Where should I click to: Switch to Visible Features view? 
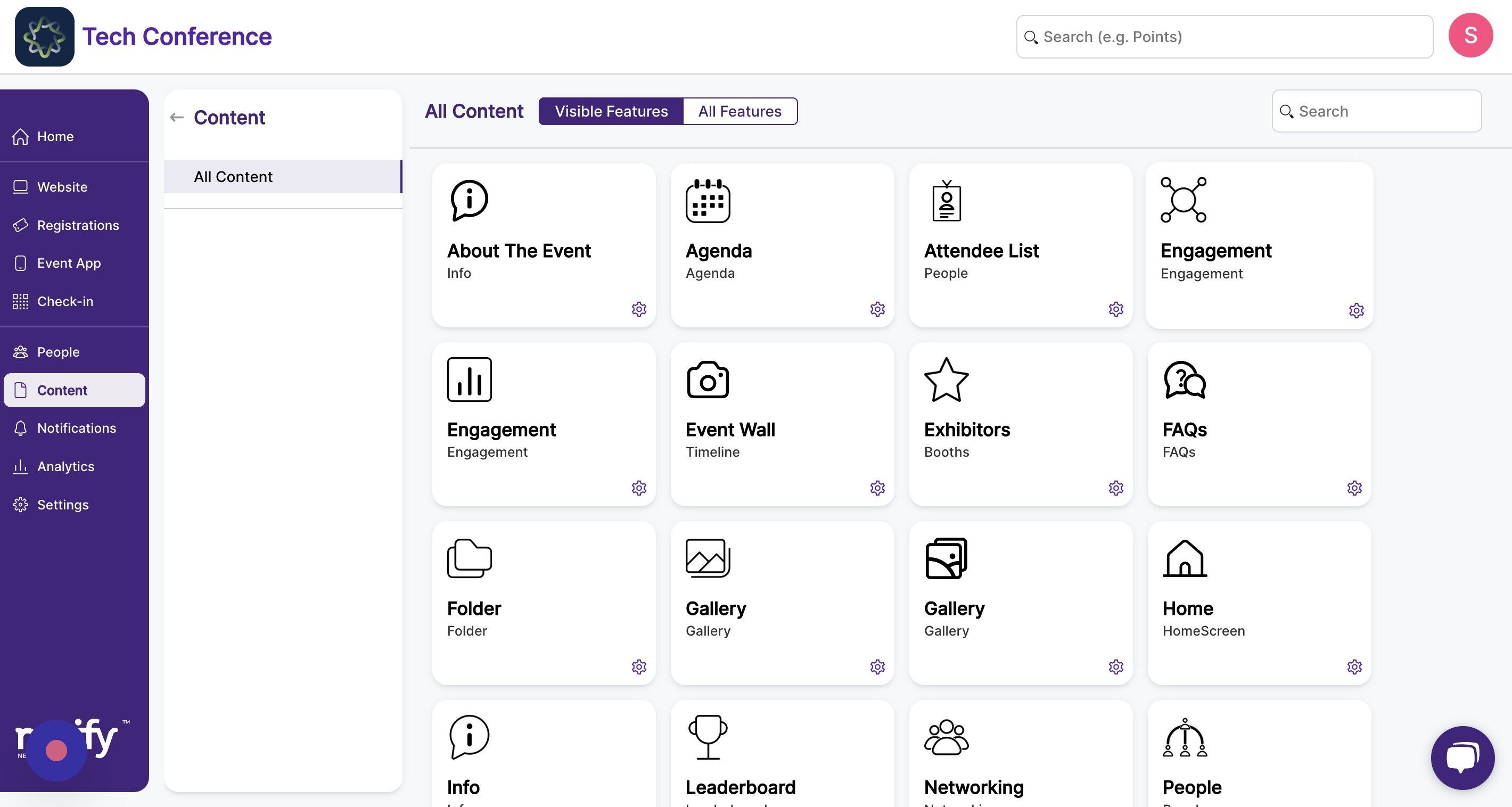pyautogui.click(x=611, y=111)
